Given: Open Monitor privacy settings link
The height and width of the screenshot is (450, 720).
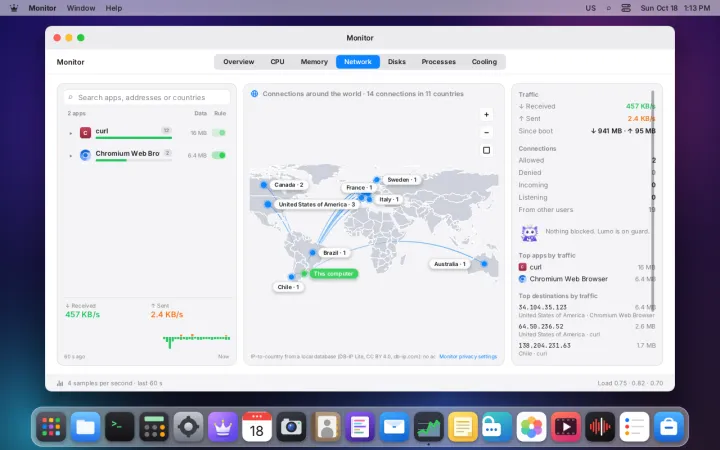Looking at the screenshot, I should (468, 356).
